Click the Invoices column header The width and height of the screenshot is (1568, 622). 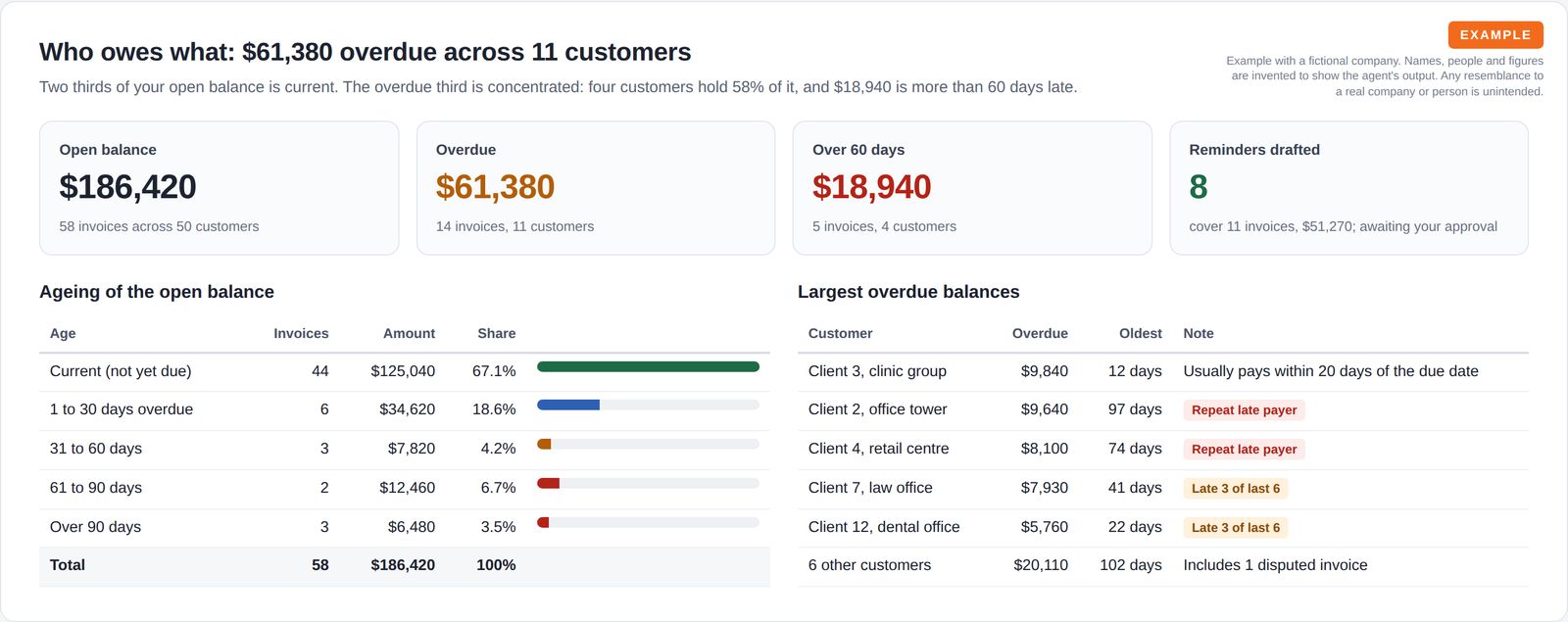click(x=301, y=333)
